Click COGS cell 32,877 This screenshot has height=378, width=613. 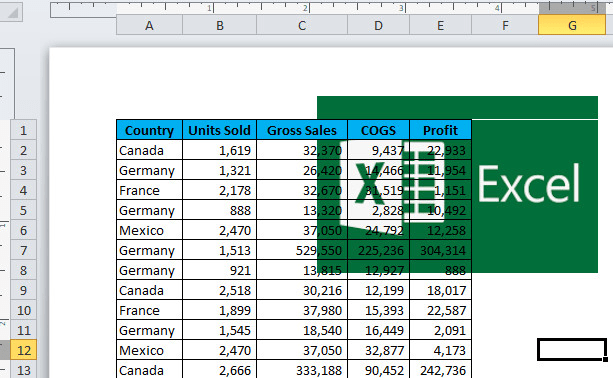pos(378,350)
